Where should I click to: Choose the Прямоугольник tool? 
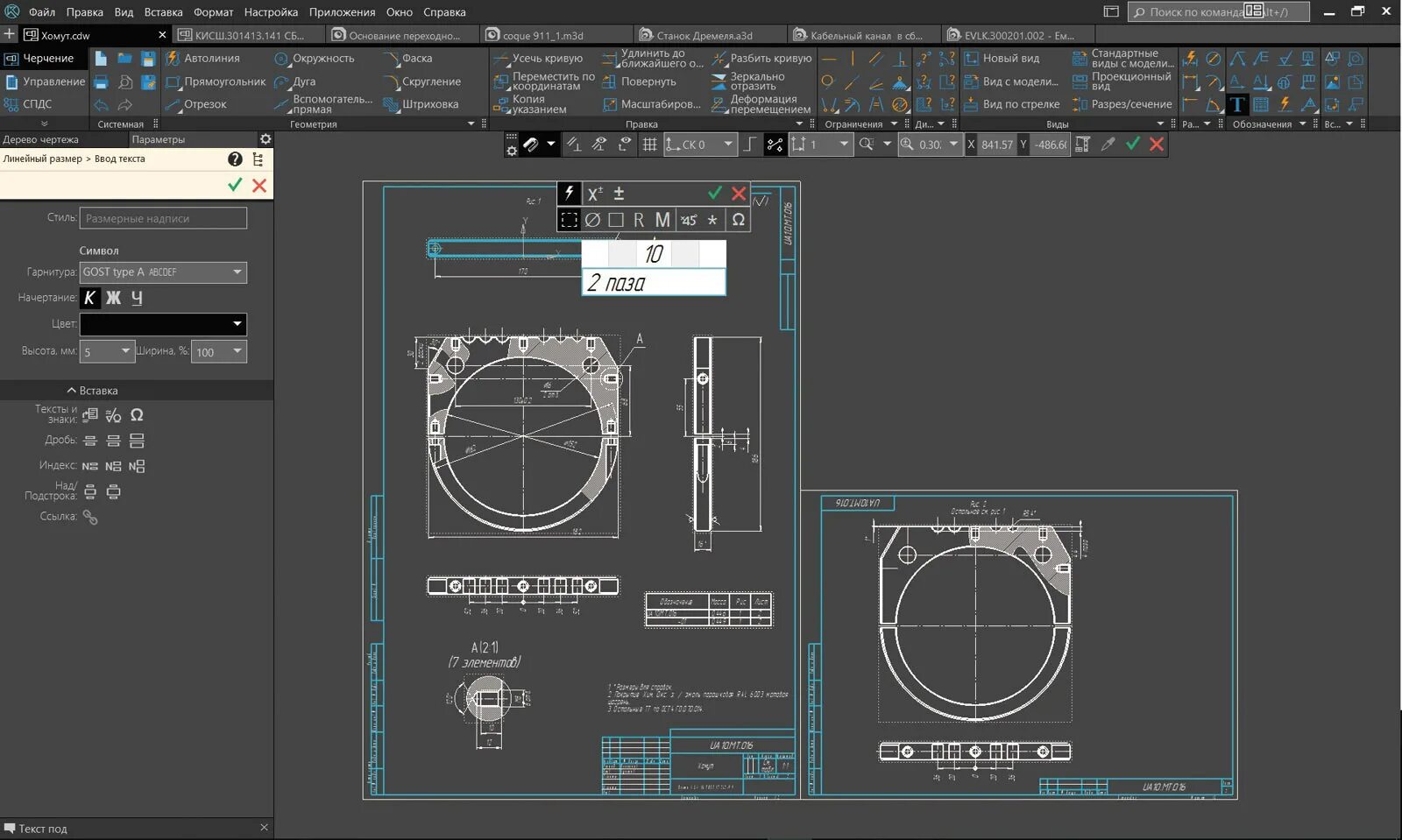pos(216,81)
